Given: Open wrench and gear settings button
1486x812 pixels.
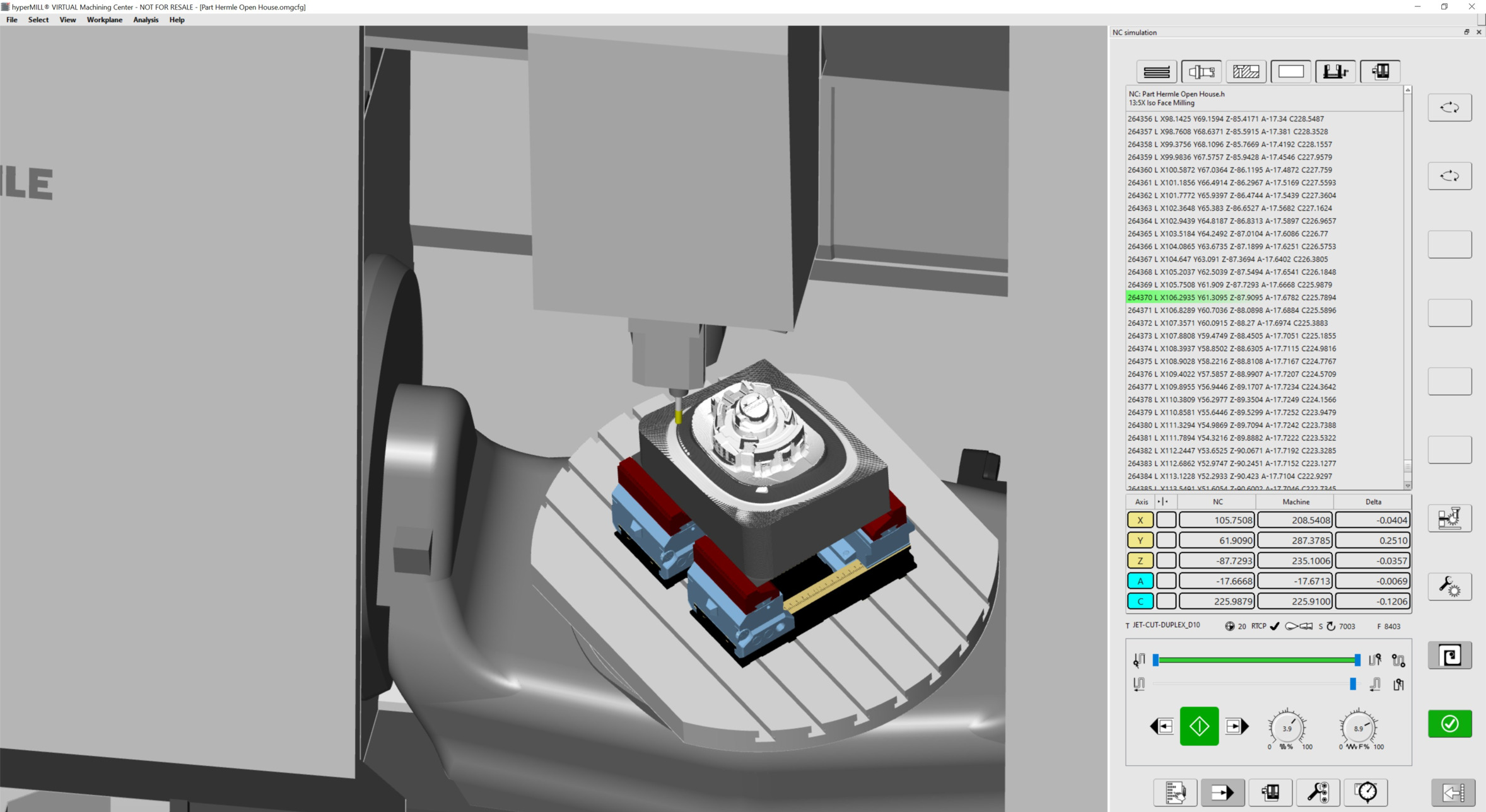Looking at the screenshot, I should (x=1449, y=586).
